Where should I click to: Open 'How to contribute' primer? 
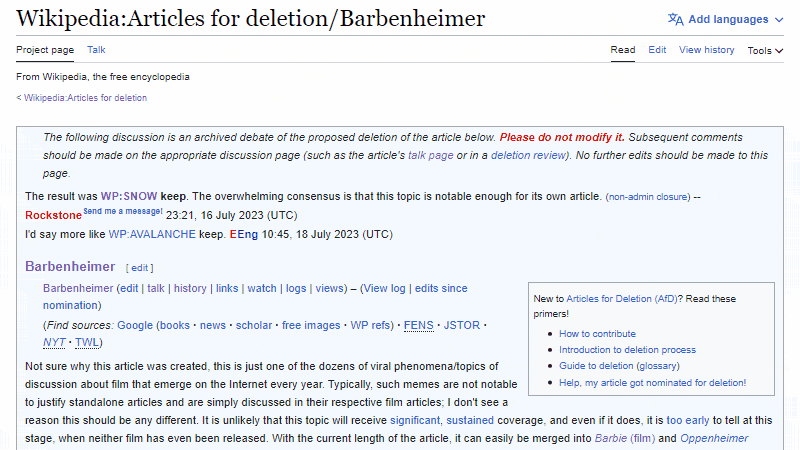[x=597, y=334]
